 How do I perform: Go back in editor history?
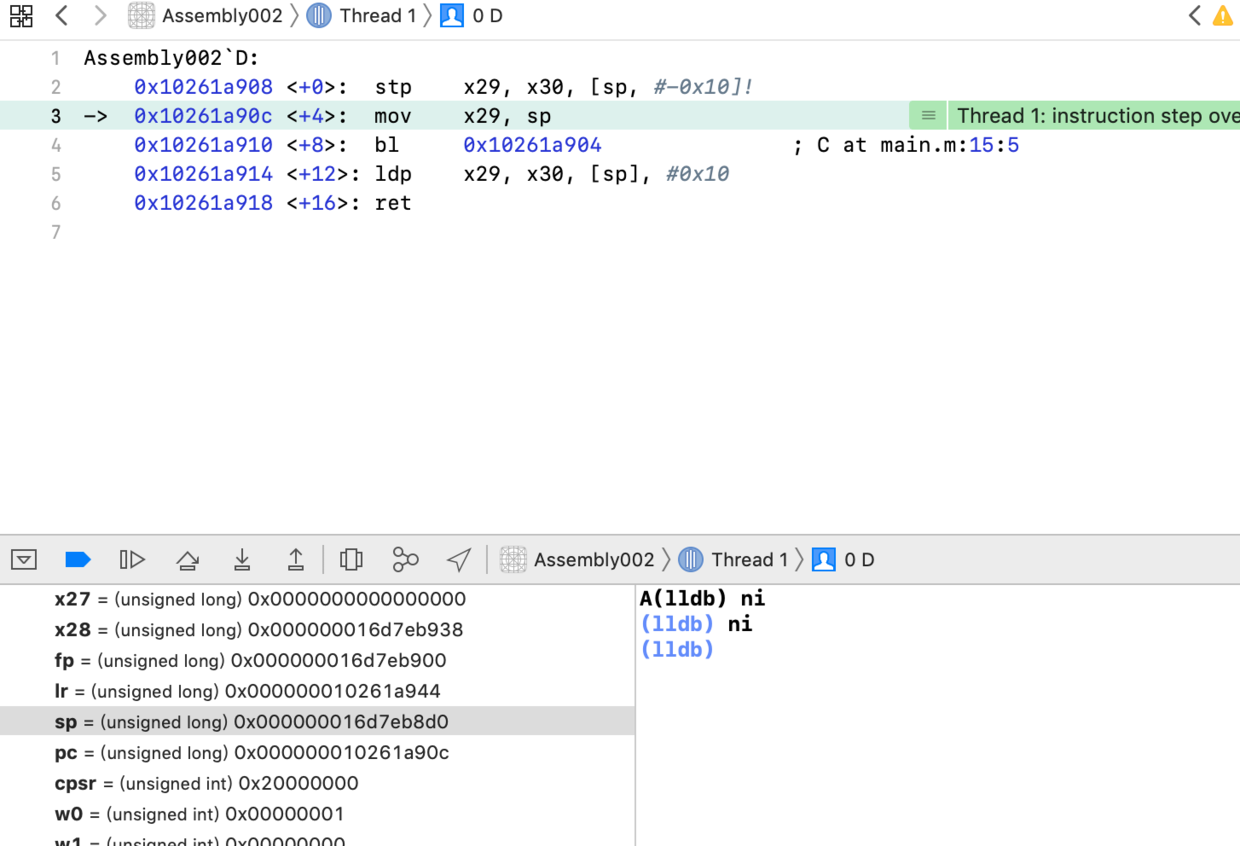pyautogui.click(x=62, y=16)
